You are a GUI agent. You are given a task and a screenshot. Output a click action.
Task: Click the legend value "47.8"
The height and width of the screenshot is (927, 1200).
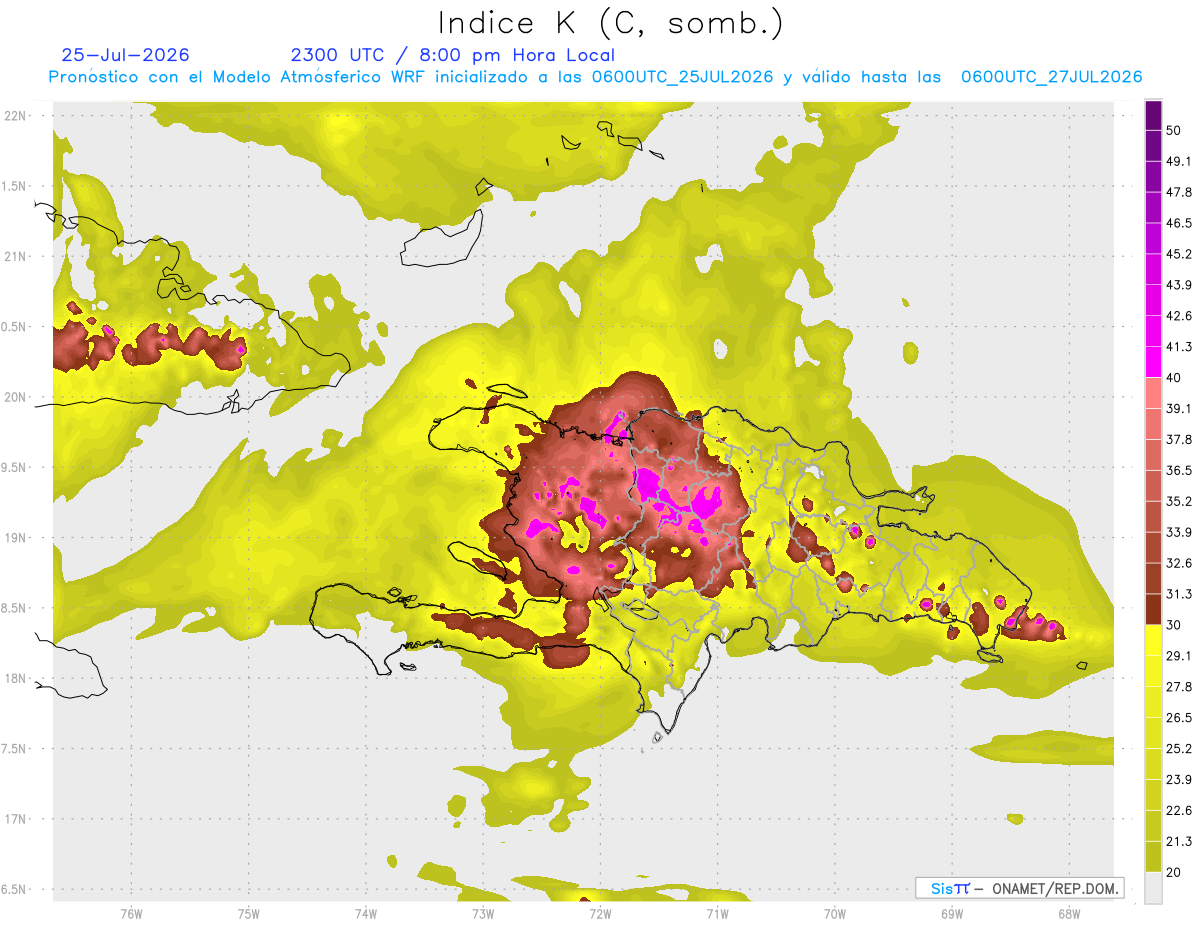[x=1179, y=192]
